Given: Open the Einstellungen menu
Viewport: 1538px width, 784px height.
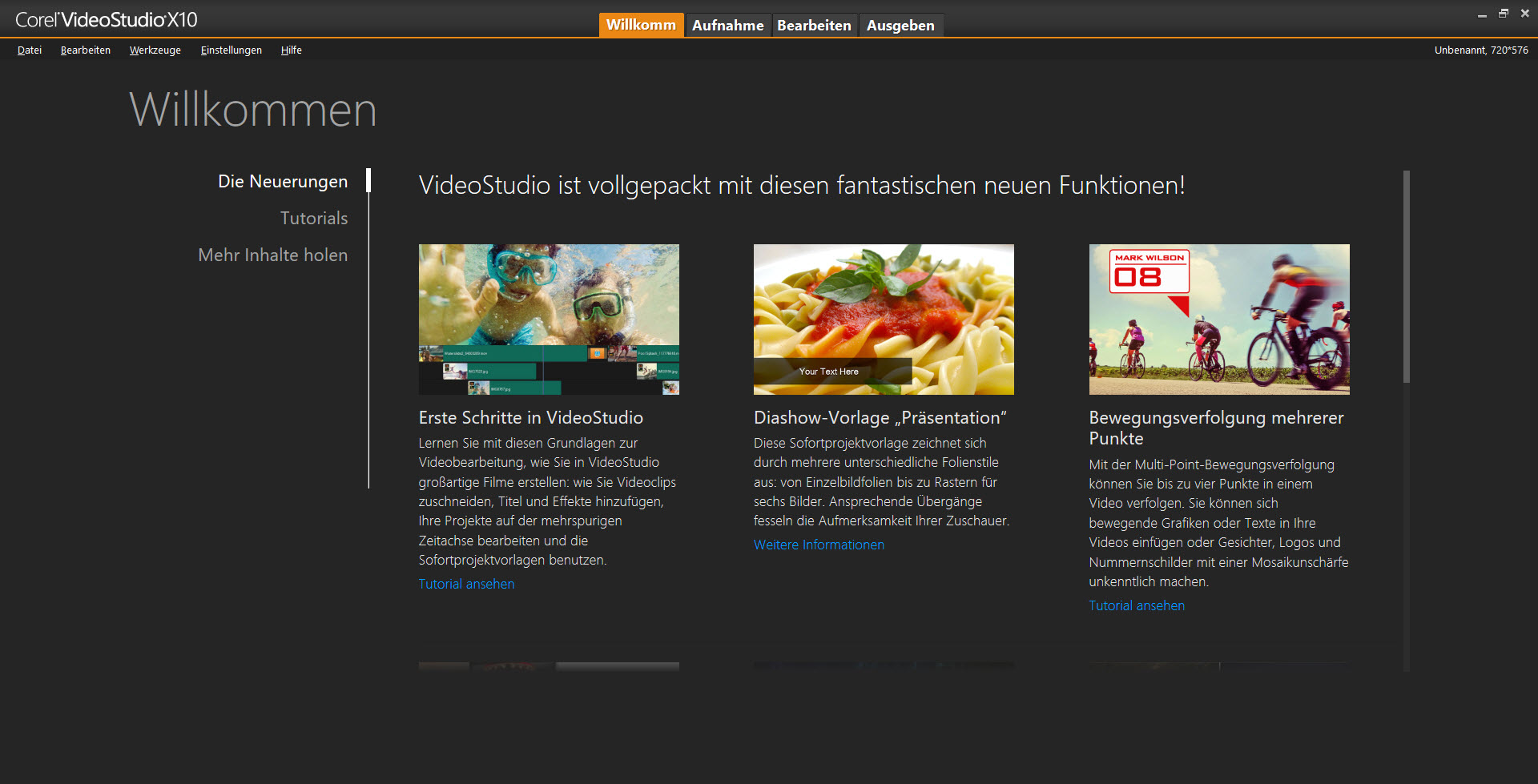Looking at the screenshot, I should pyautogui.click(x=232, y=50).
